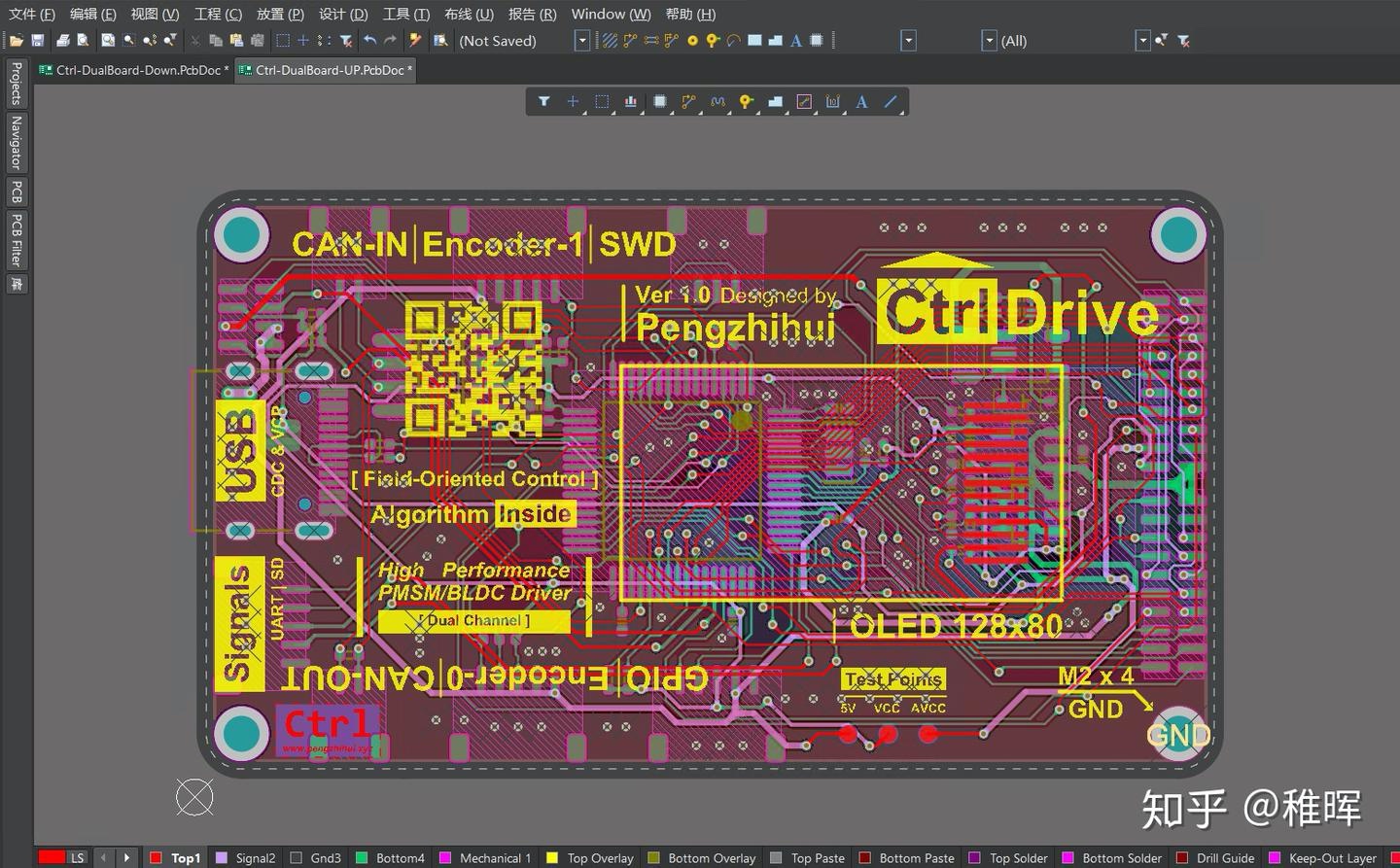Click the Undo arrow in toolbar

point(369,41)
